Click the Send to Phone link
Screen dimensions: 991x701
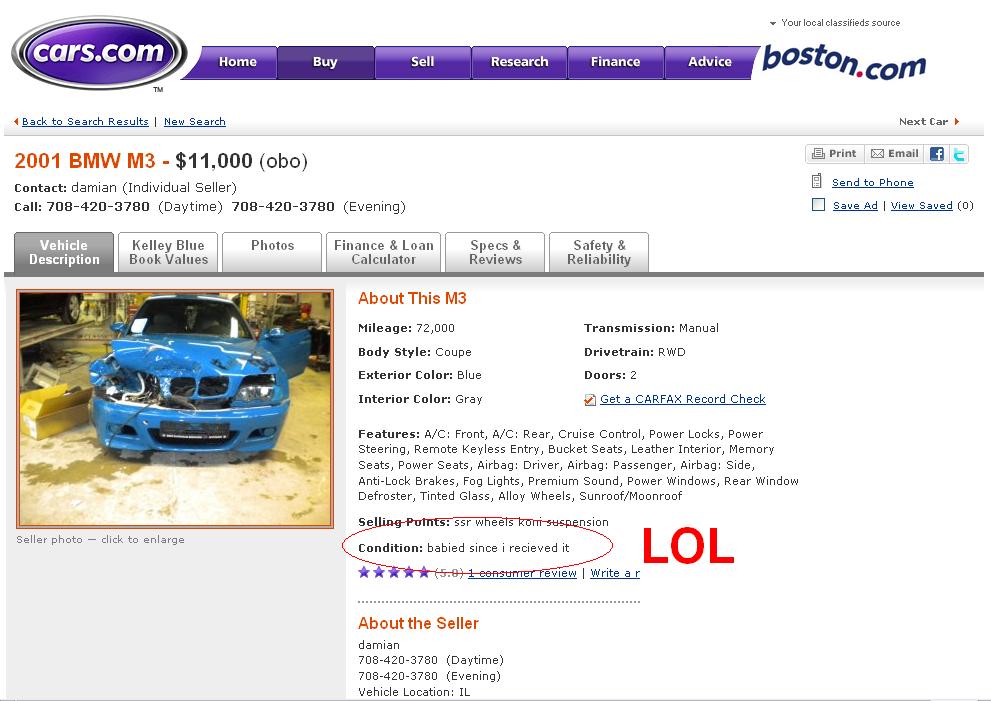(x=872, y=183)
